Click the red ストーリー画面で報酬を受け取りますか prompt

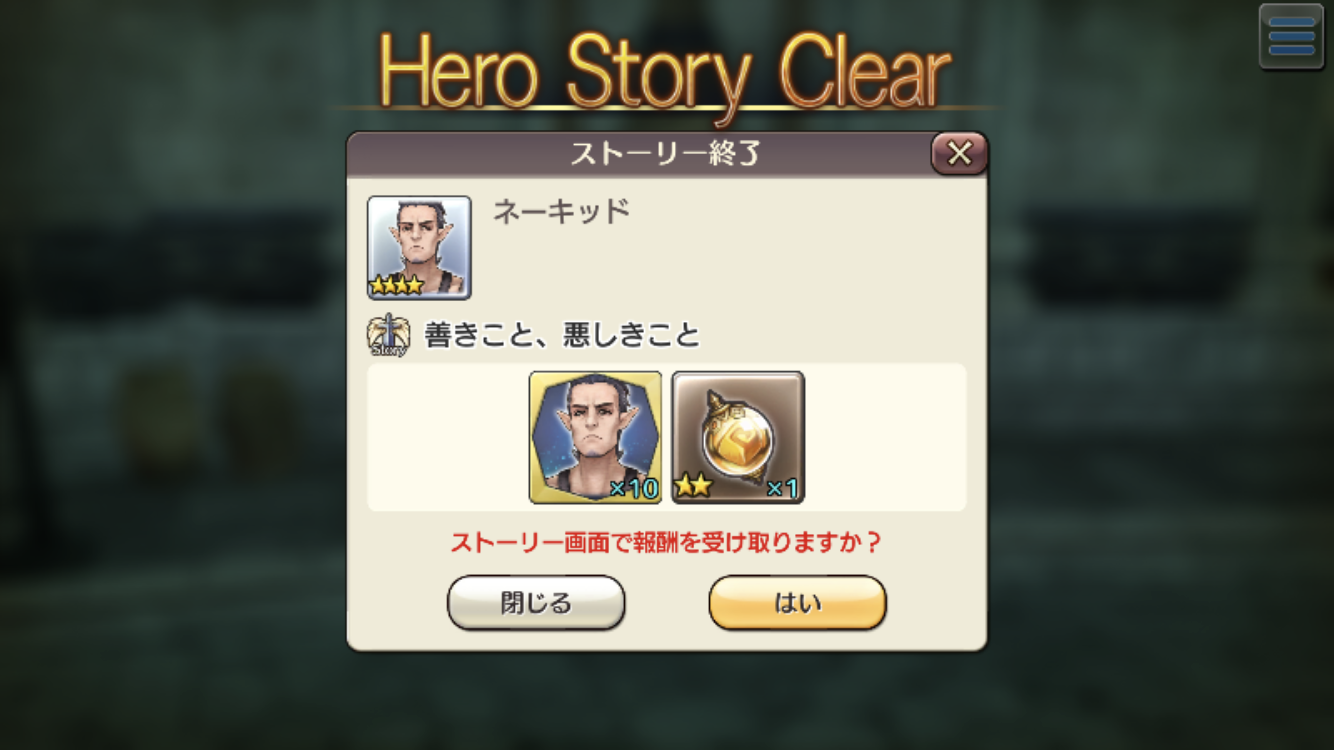coord(667,542)
